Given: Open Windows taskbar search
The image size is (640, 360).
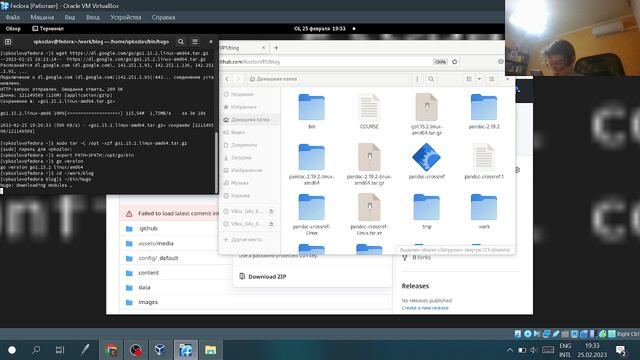Looking at the screenshot, I should [x=36, y=350].
